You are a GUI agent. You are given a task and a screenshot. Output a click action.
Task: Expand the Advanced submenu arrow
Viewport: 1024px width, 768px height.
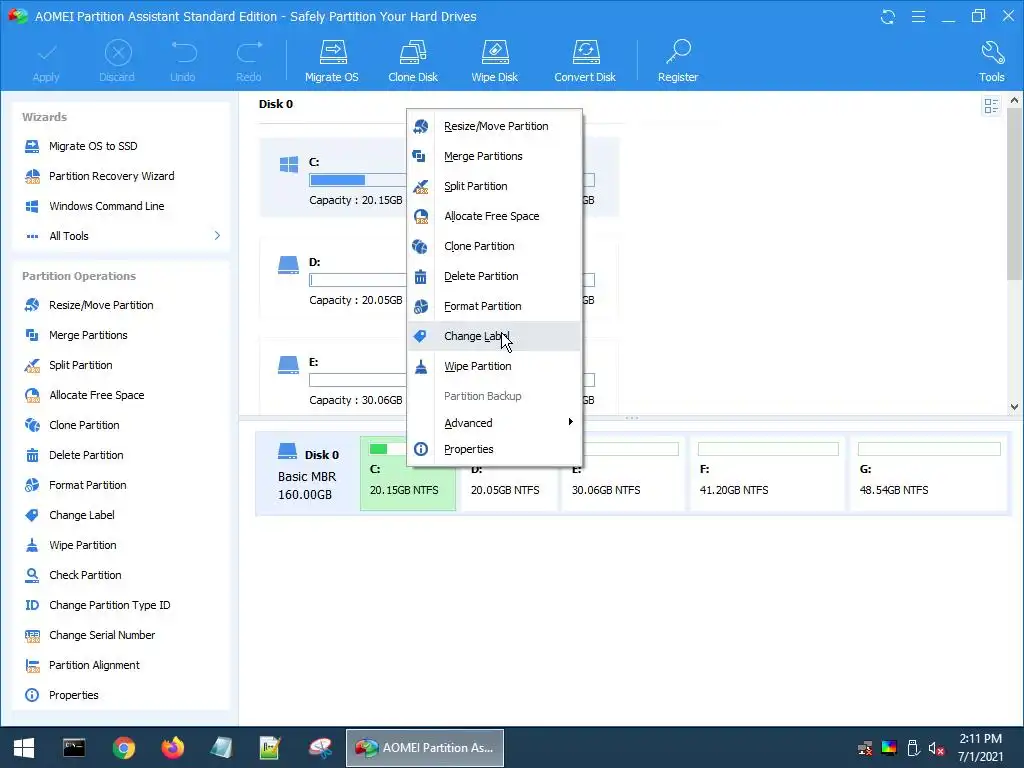(570, 422)
